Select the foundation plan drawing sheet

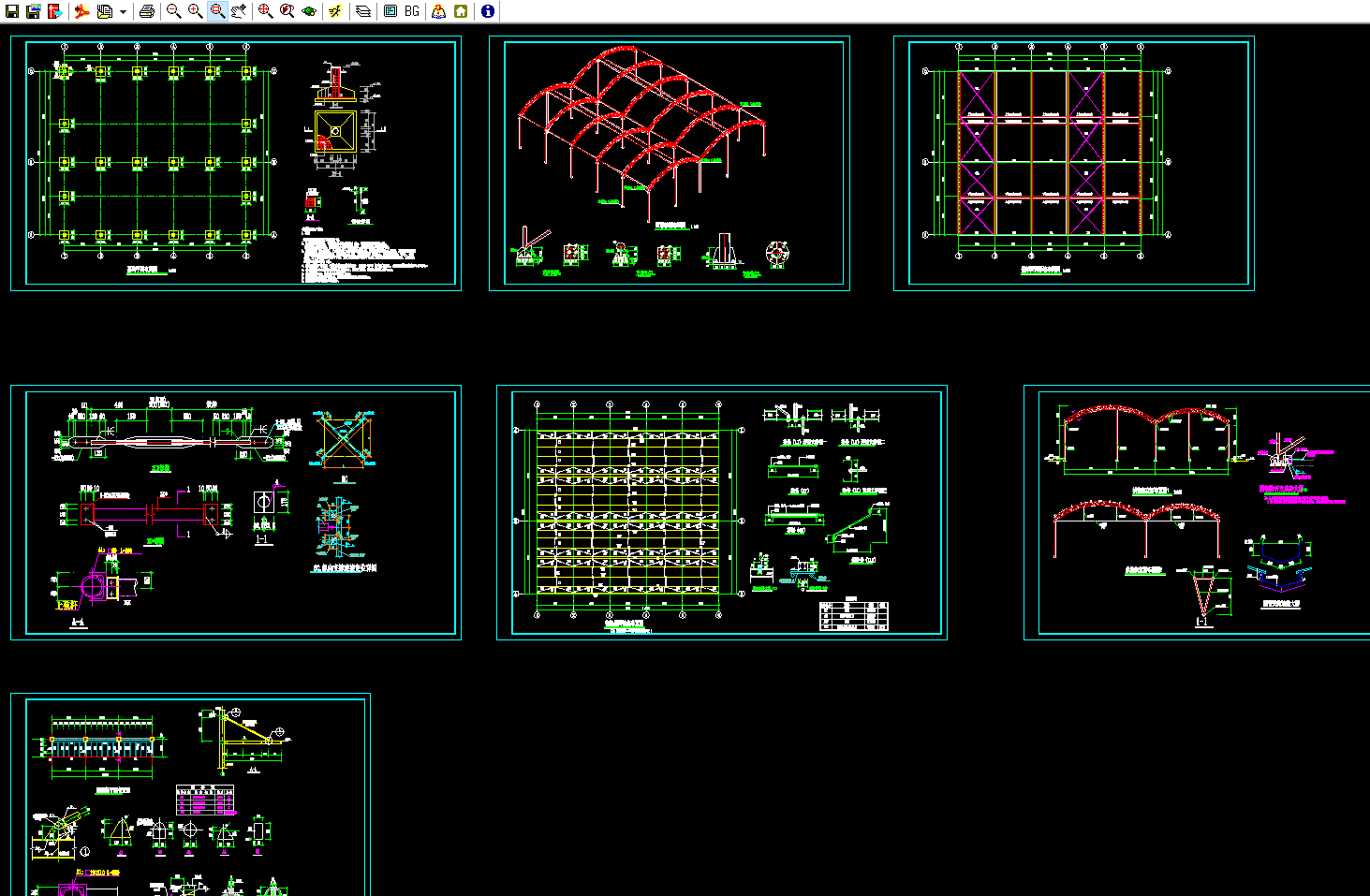pyautogui.click(x=236, y=164)
